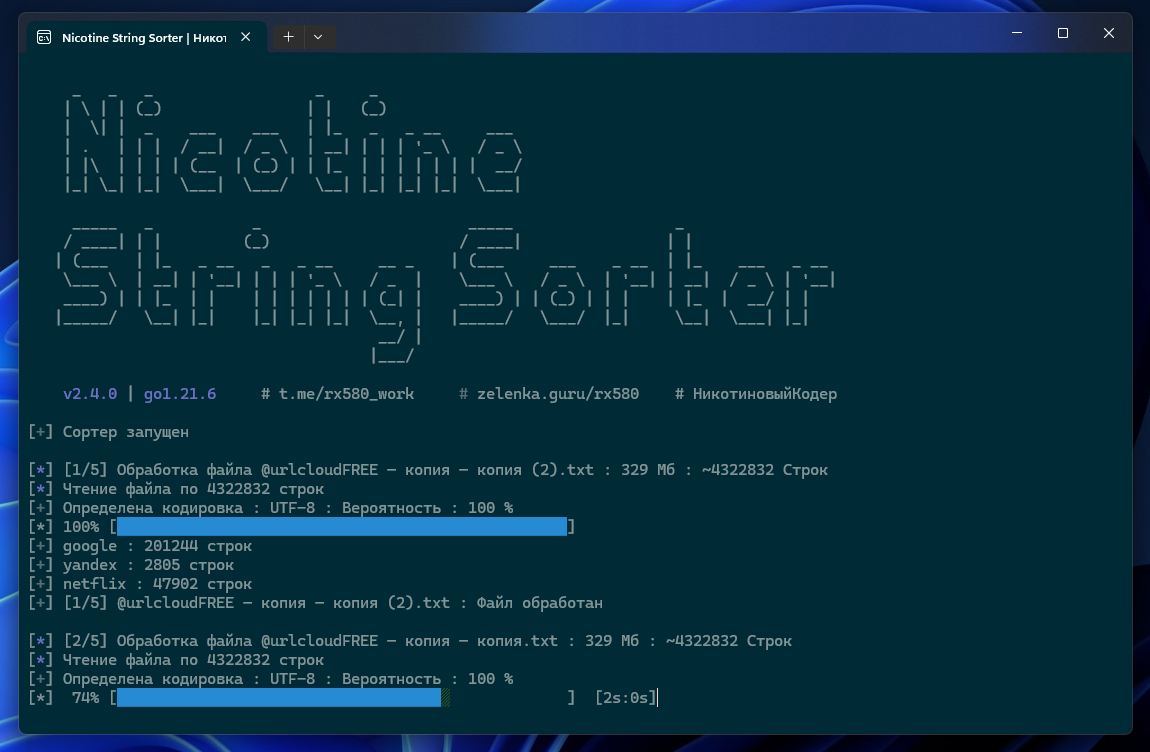Click the 'go1.21.6' text
This screenshot has height=752, width=1150.
(180, 394)
